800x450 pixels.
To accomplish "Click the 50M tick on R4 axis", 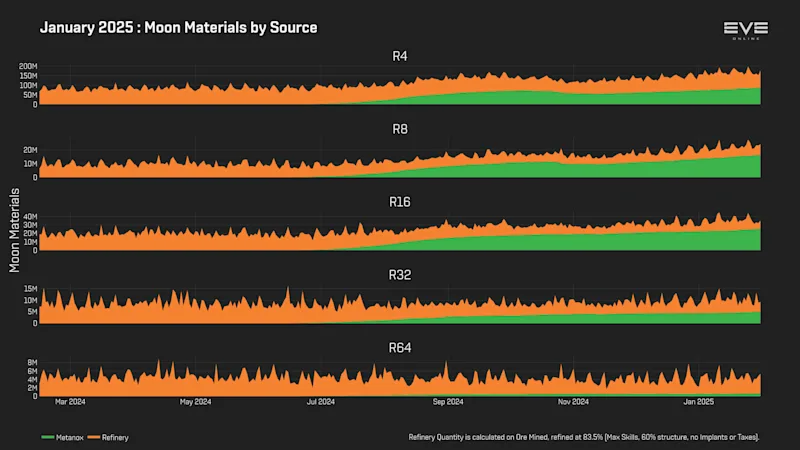I will click(x=30, y=95).
